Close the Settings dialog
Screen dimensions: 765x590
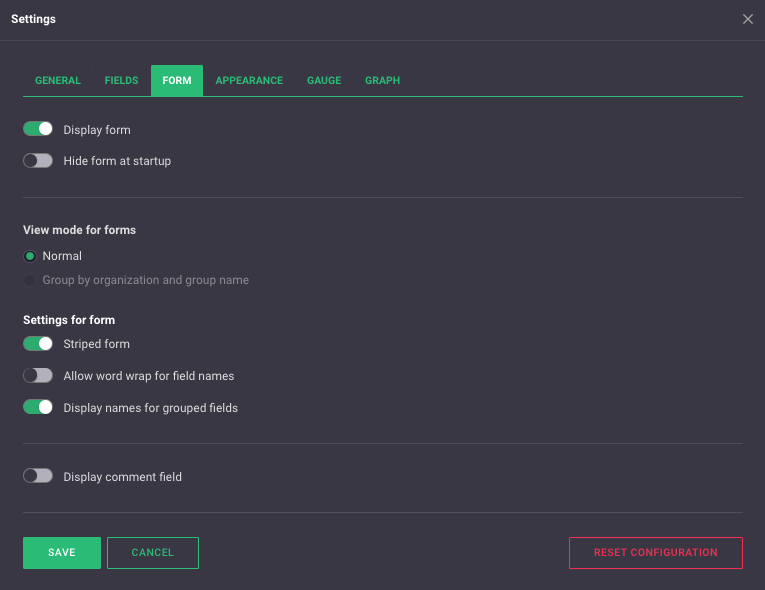coord(748,19)
